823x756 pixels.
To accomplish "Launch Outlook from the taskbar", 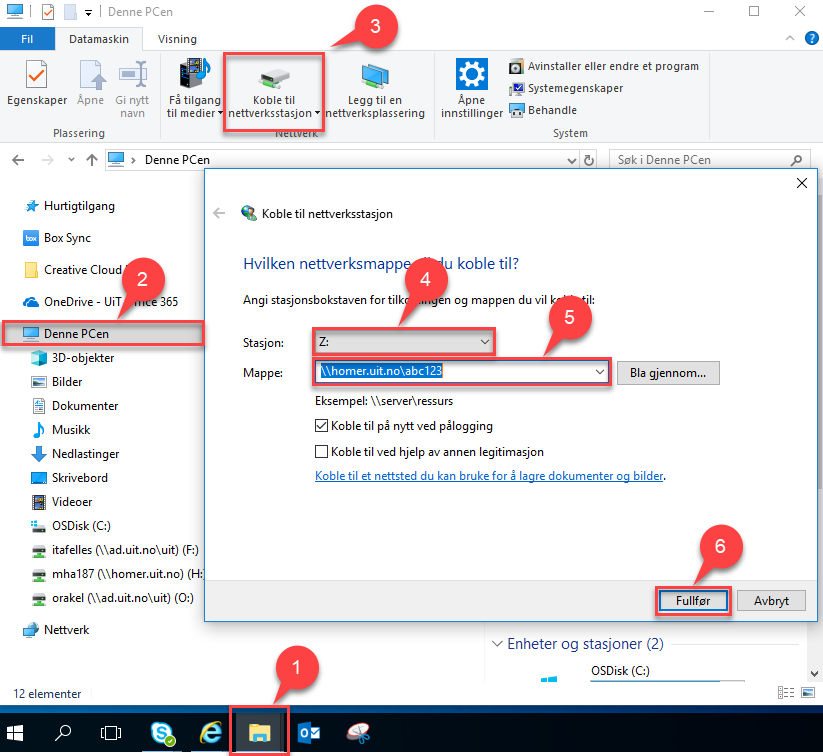I will (x=308, y=732).
